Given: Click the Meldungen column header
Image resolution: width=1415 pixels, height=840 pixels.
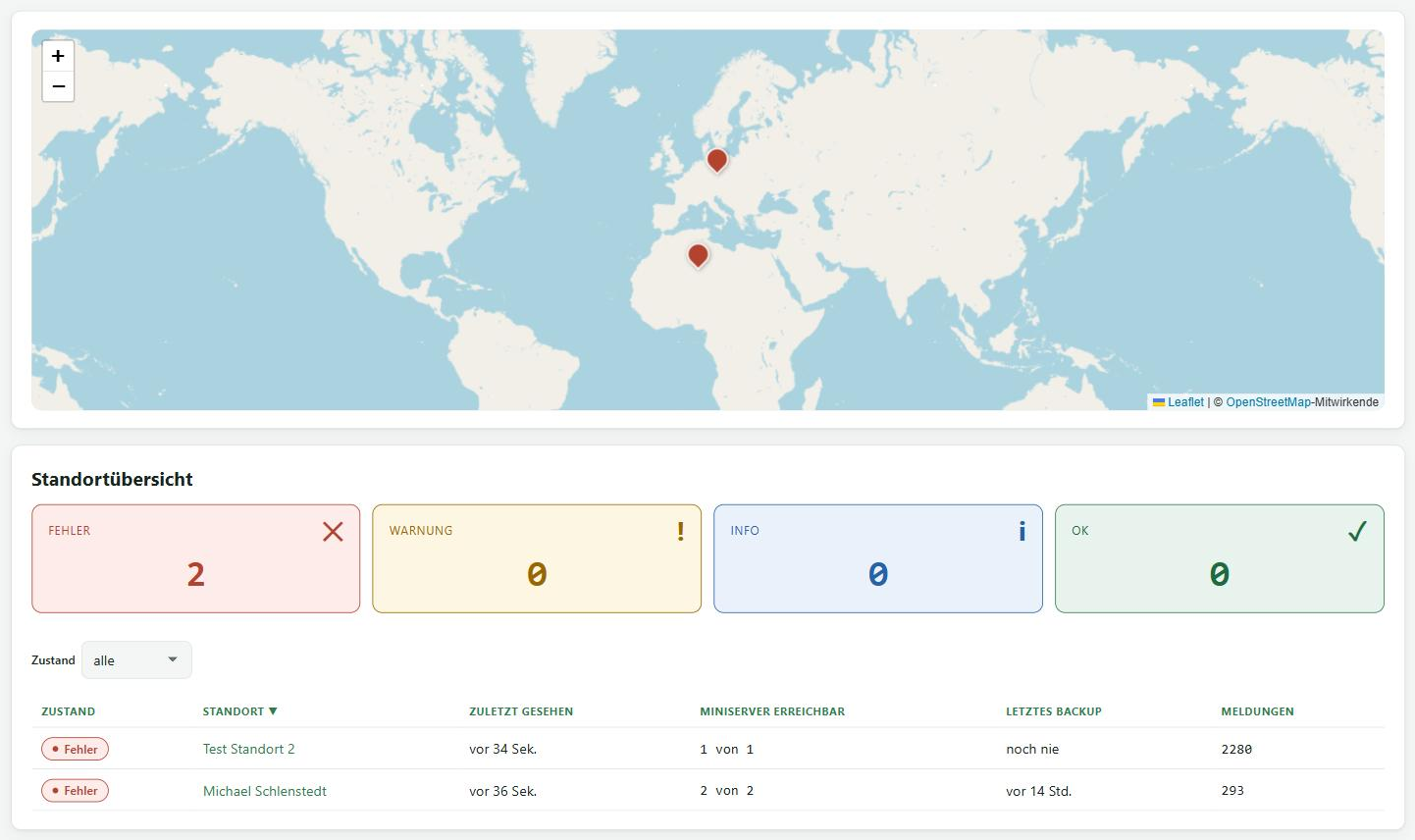Looking at the screenshot, I should (1257, 711).
